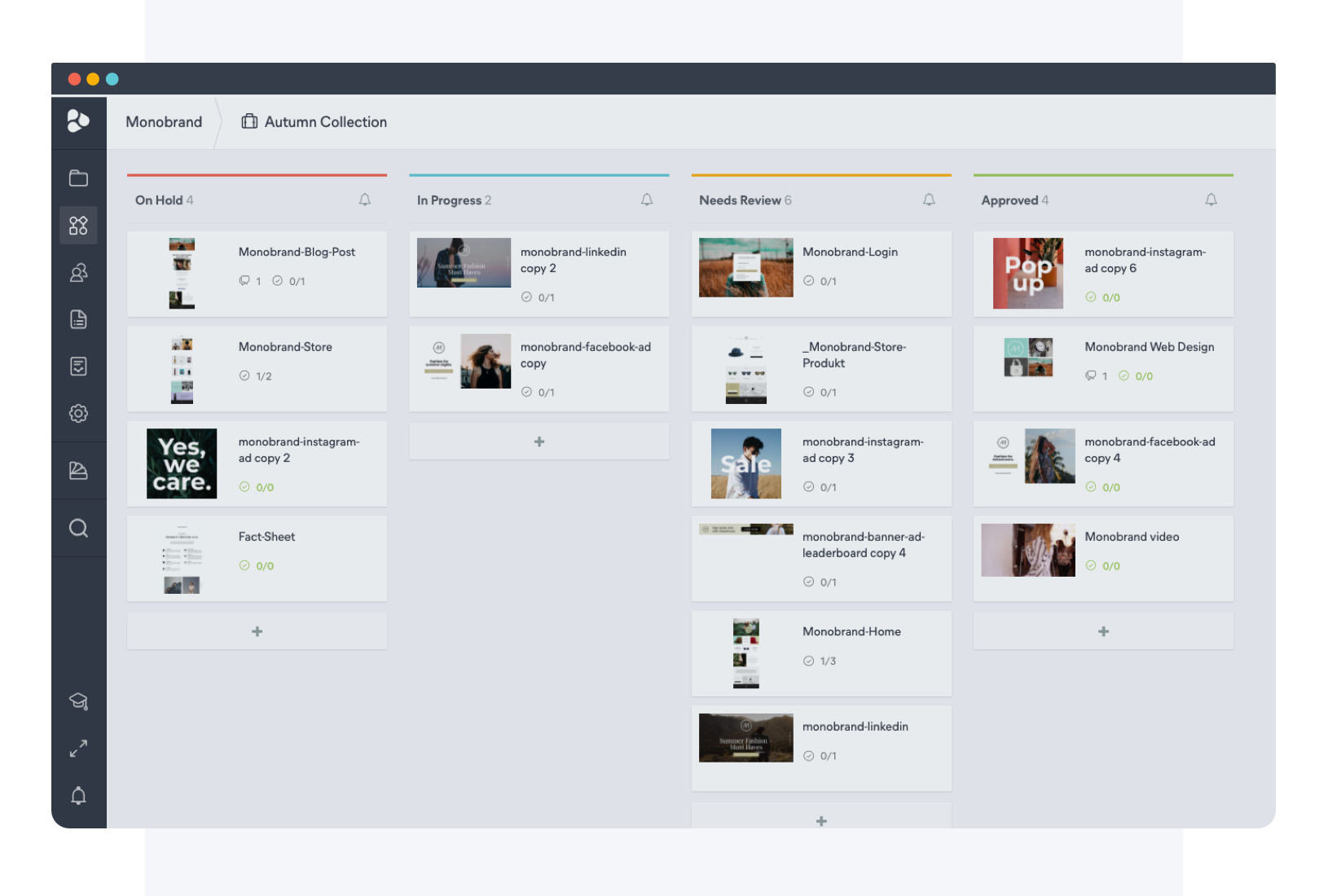This screenshot has height=896, width=1328.
Task: Click 'Monobrand-Home' title text
Action: pos(851,631)
